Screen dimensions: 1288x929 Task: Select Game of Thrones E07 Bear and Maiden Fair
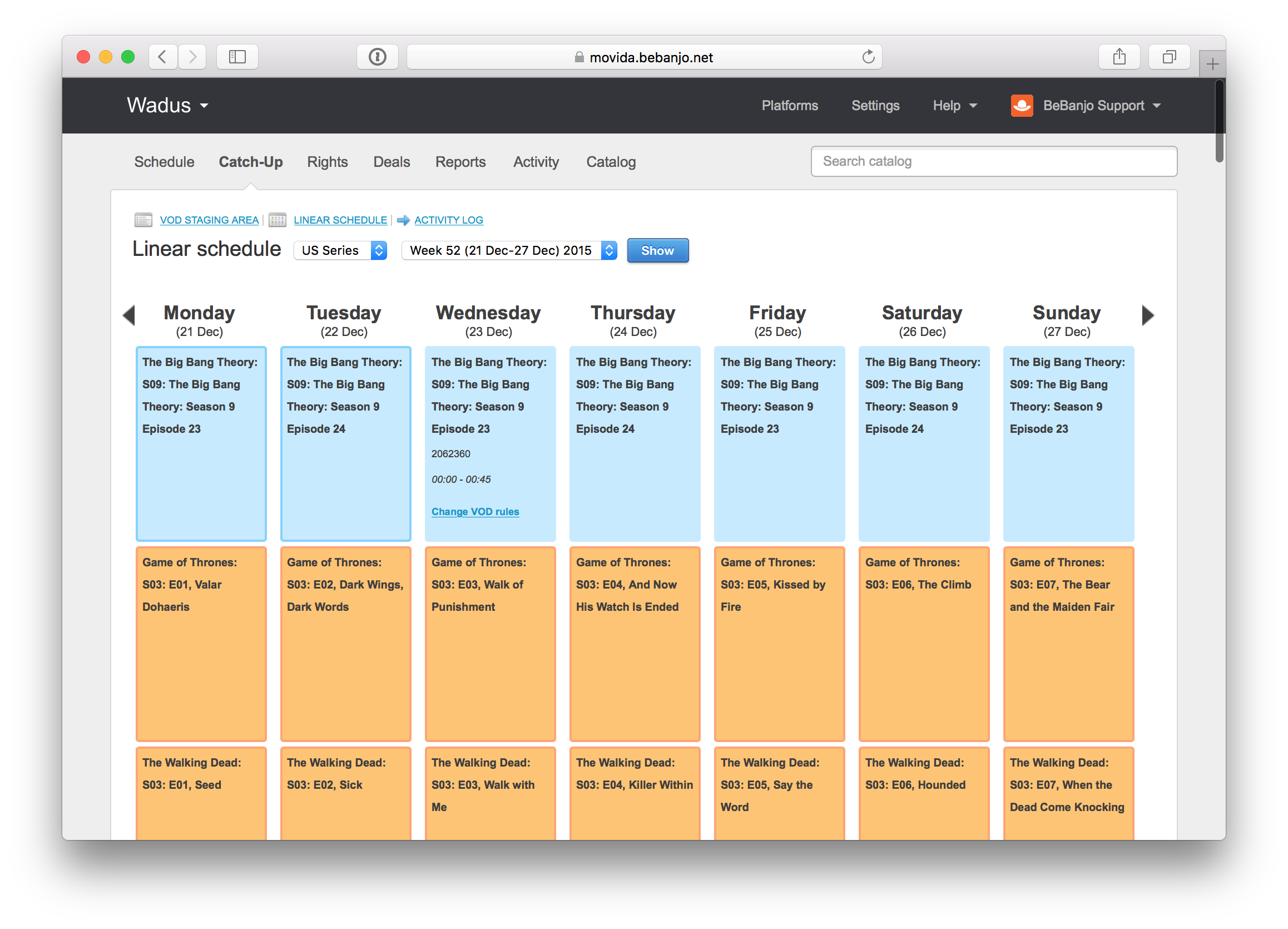point(1068,644)
